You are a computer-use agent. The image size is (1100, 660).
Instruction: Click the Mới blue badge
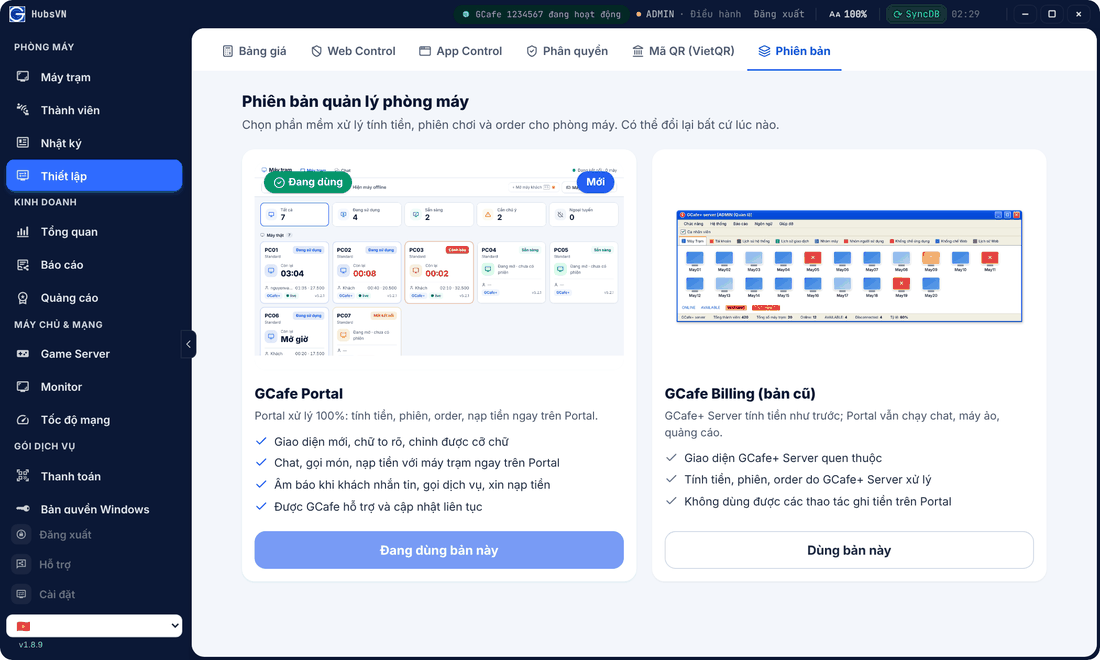click(596, 182)
